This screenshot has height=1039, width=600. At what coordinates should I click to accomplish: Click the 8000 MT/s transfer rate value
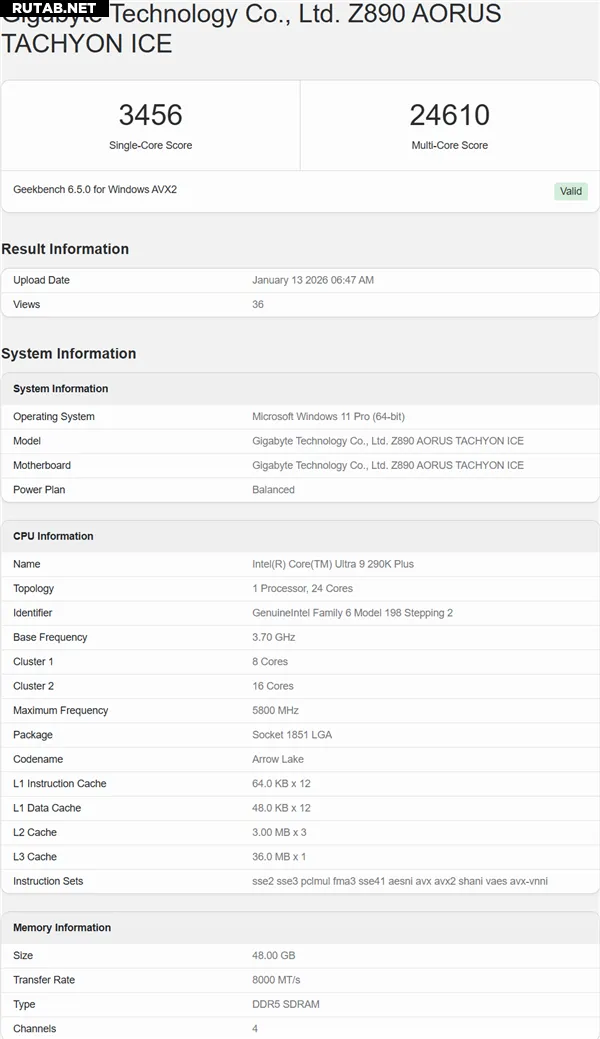tap(276, 980)
